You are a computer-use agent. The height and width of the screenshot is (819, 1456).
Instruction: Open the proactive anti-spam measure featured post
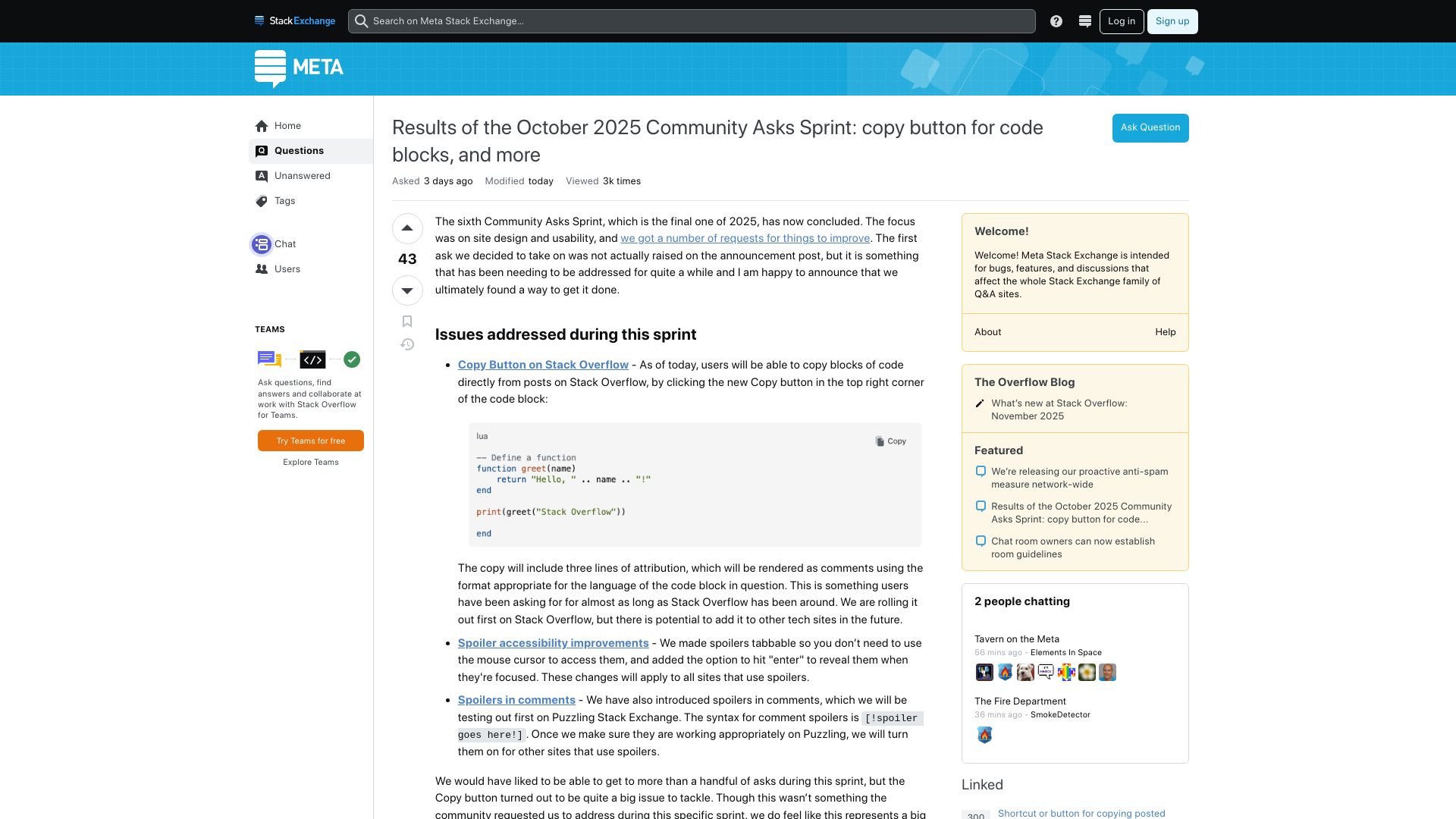[1080, 478]
